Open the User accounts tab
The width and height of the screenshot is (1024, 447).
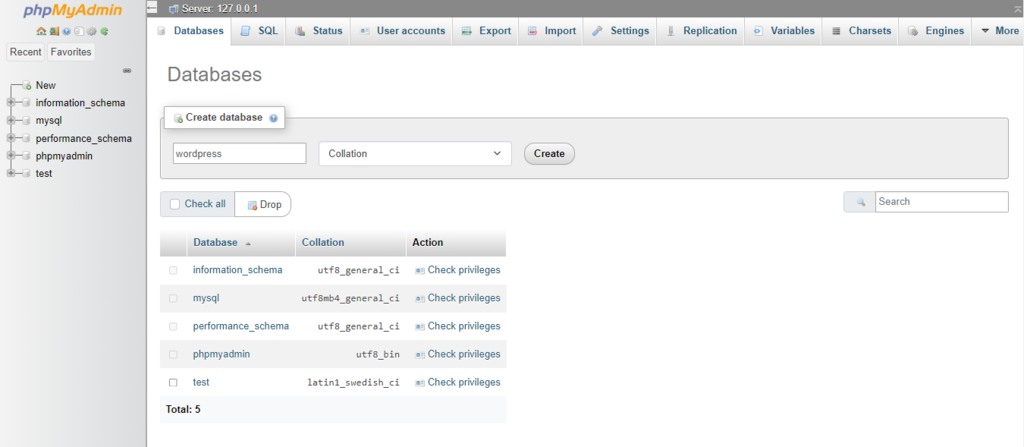pos(401,31)
